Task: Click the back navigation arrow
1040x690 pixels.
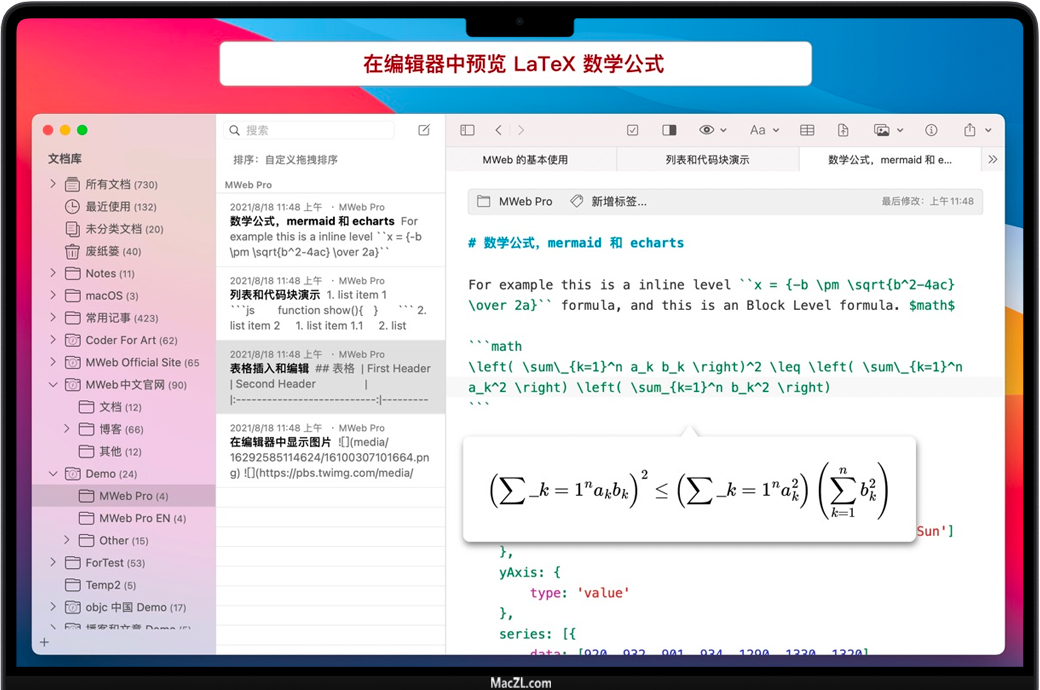Action: point(498,130)
